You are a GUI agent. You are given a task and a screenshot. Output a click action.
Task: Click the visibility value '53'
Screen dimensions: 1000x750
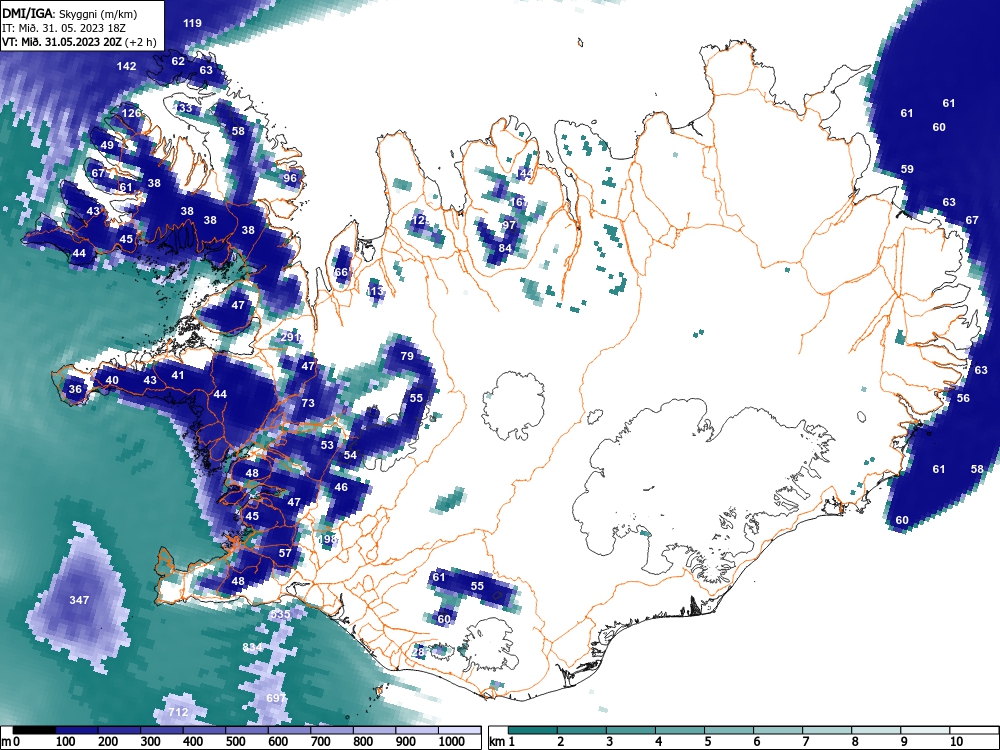coord(327,445)
